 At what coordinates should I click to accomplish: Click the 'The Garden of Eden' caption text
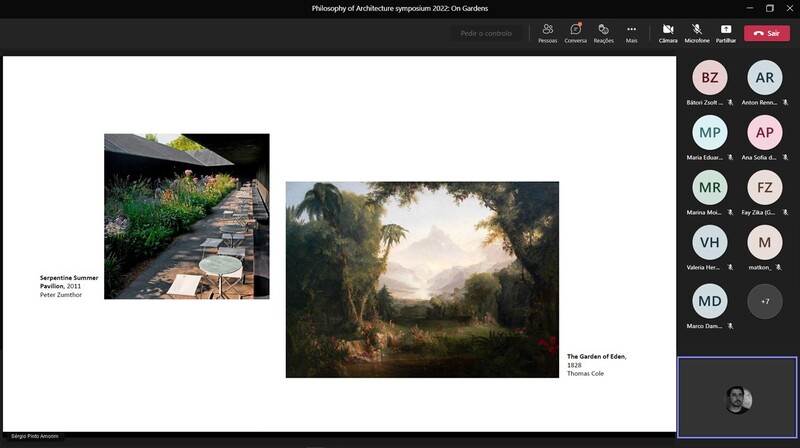pos(596,357)
